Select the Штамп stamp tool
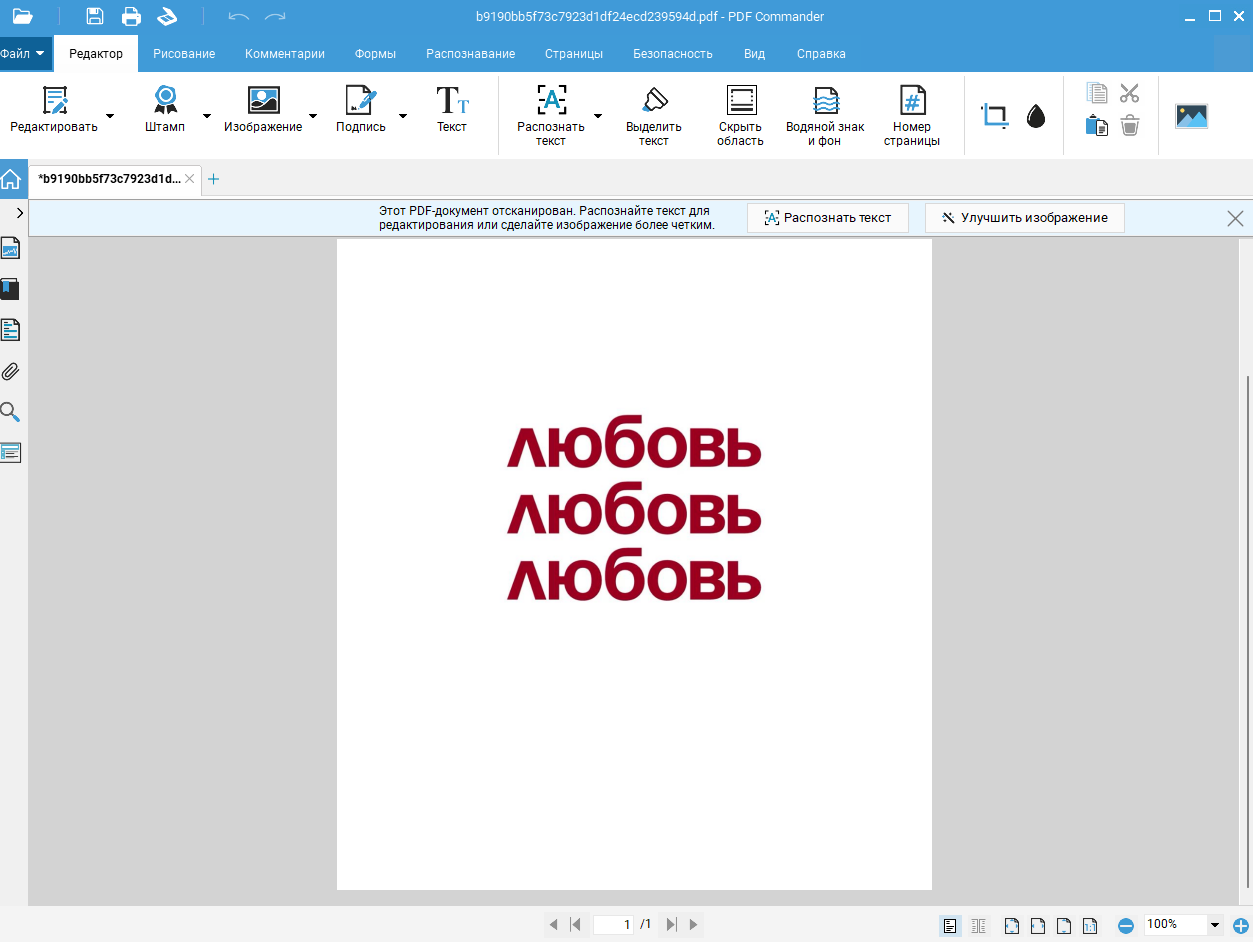Image resolution: width=1253 pixels, height=942 pixels. point(165,110)
